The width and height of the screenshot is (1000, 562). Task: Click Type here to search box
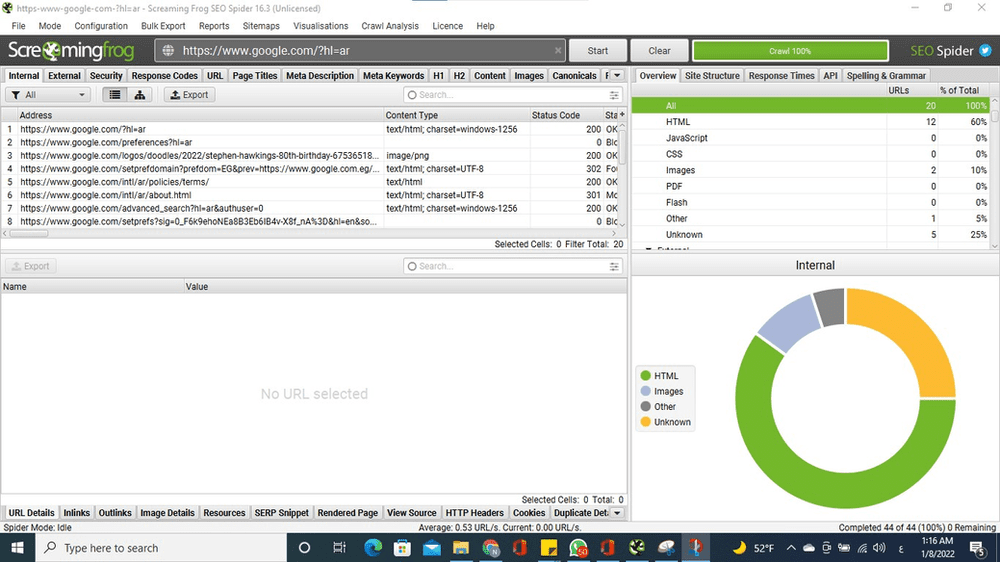pos(161,547)
